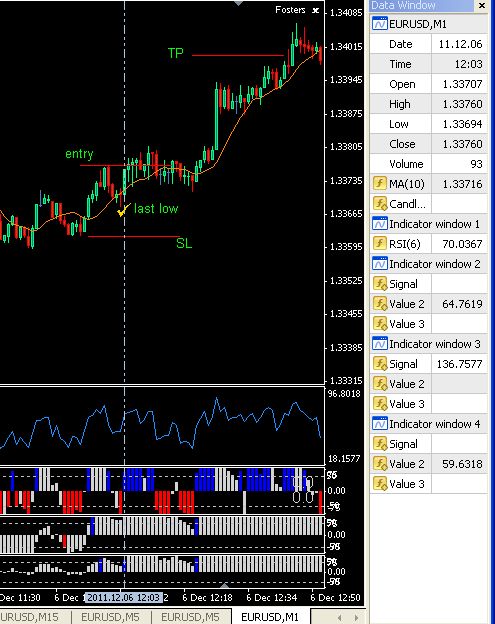
Task: Click Value 3 icon under Indicator window 3
Action: (380, 404)
